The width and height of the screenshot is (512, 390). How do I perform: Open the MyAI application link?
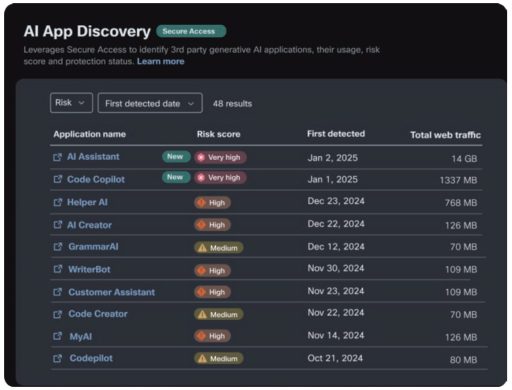click(81, 336)
